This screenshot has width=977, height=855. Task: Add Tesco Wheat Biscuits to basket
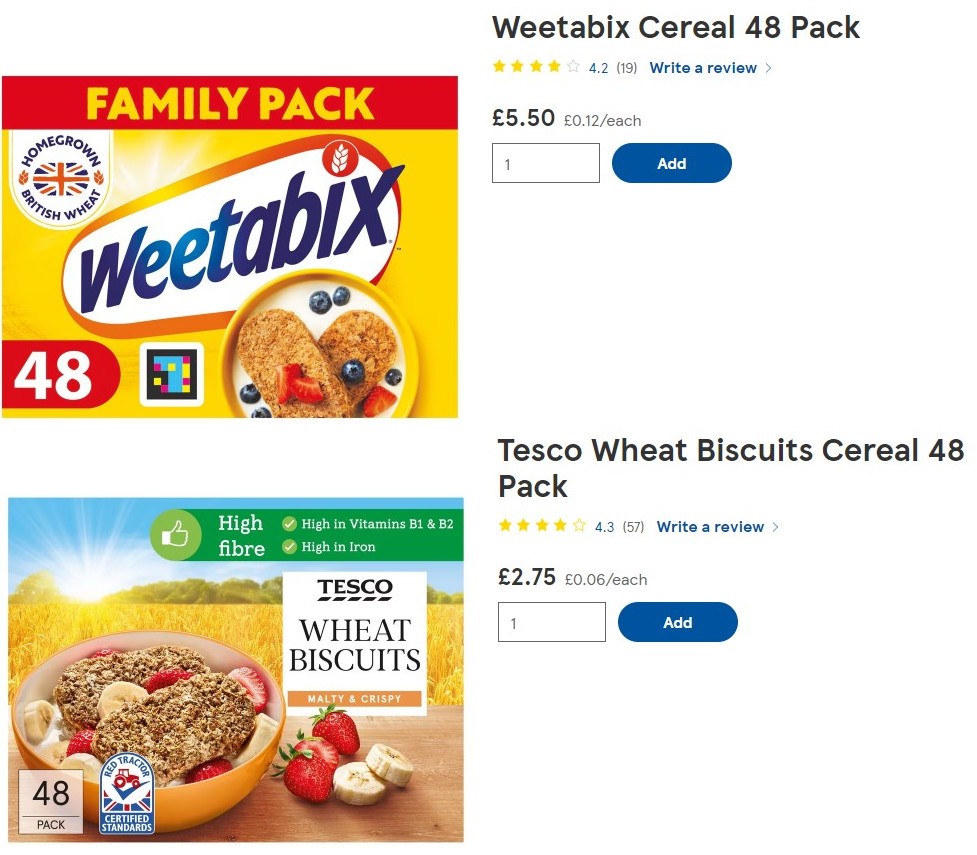pos(677,622)
